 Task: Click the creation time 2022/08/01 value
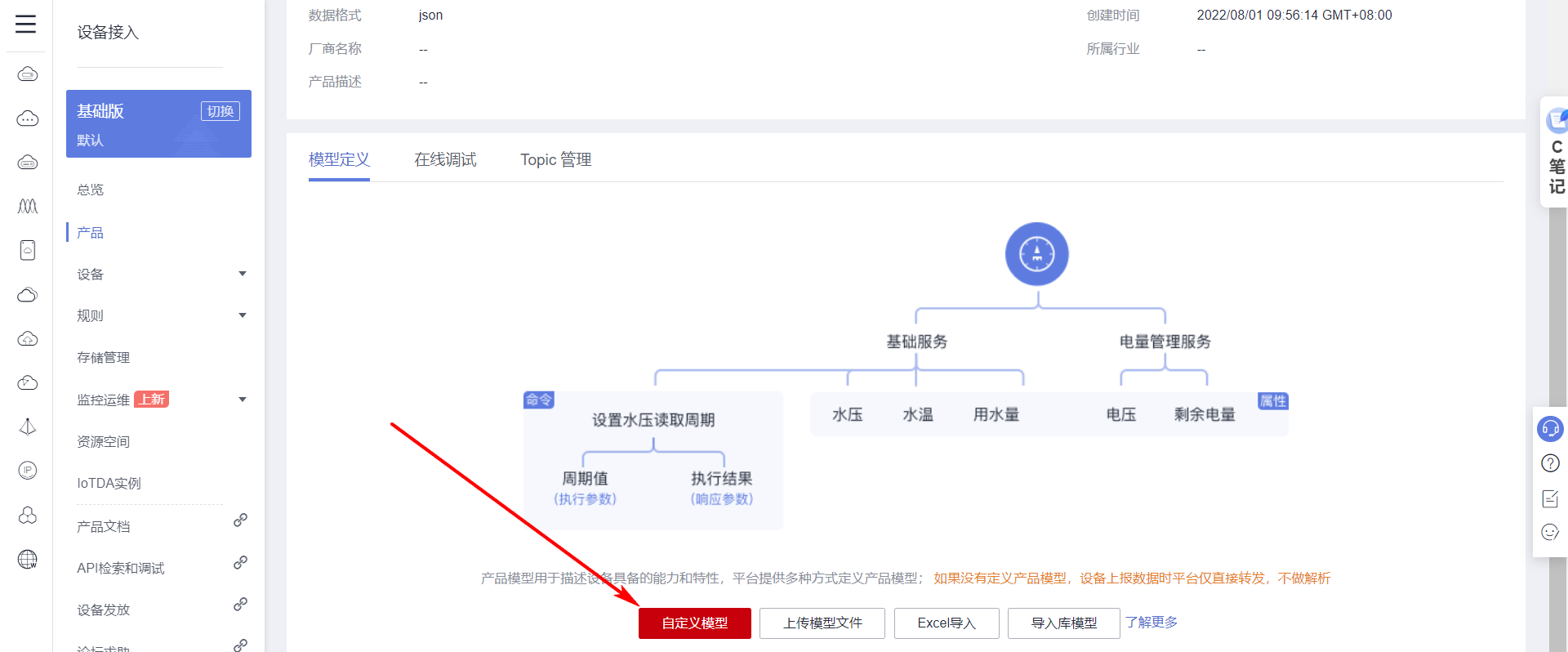pos(1294,16)
